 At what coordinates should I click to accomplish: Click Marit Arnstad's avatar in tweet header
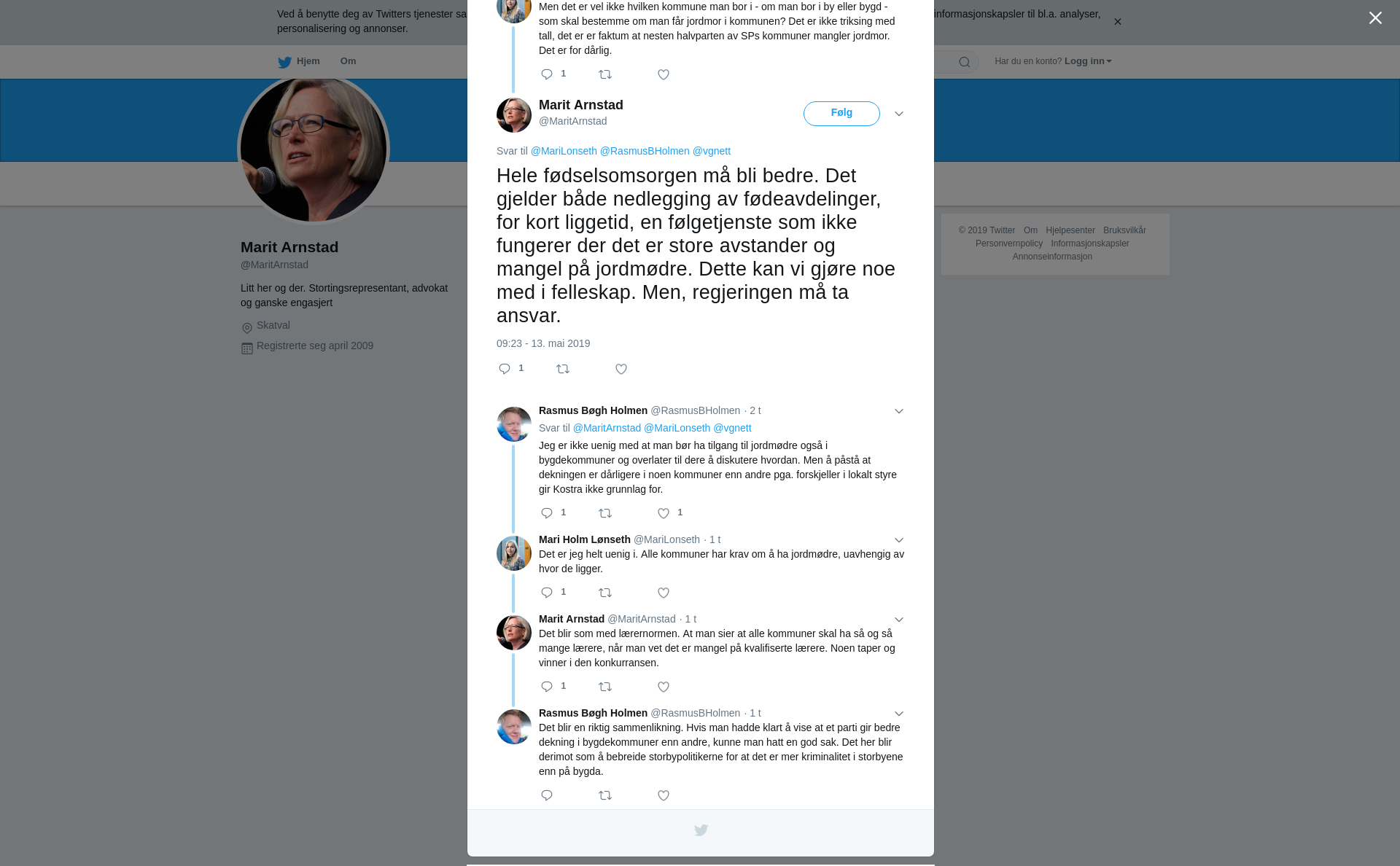tap(514, 115)
